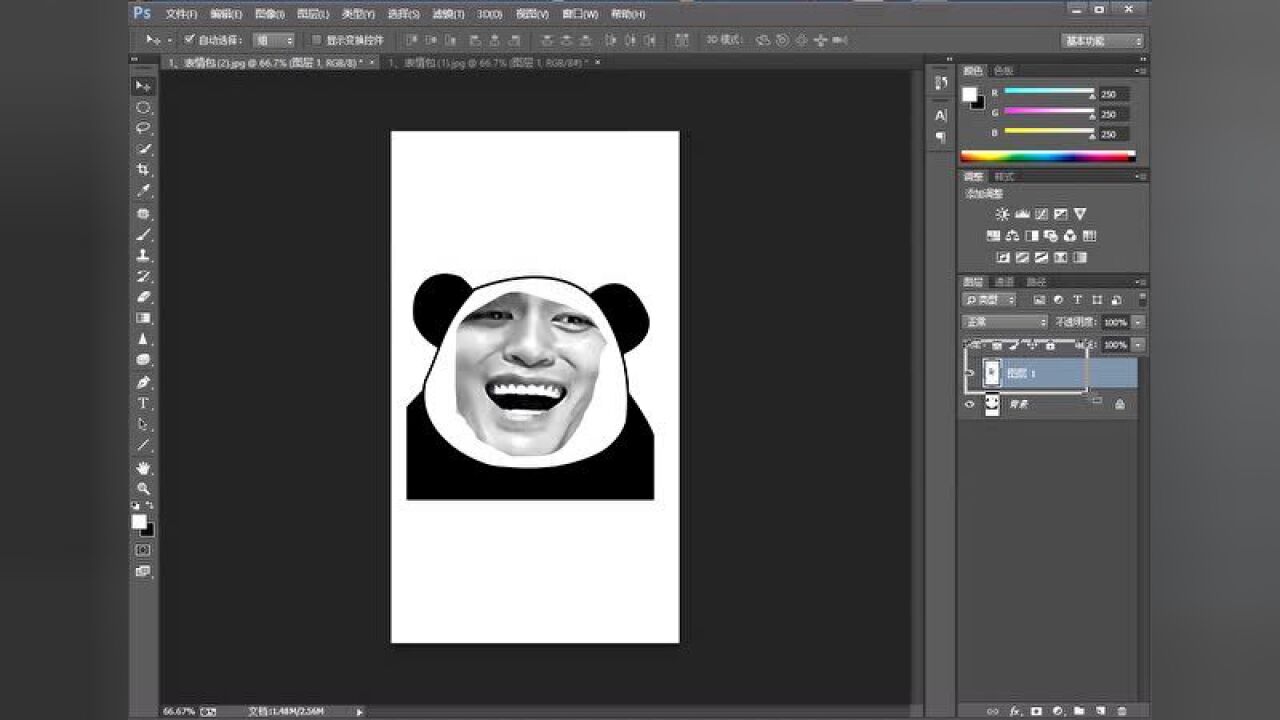Viewport: 1280px width, 720px height.
Task: Add a Vibrance triangle adjustment
Action: pos(1080,214)
